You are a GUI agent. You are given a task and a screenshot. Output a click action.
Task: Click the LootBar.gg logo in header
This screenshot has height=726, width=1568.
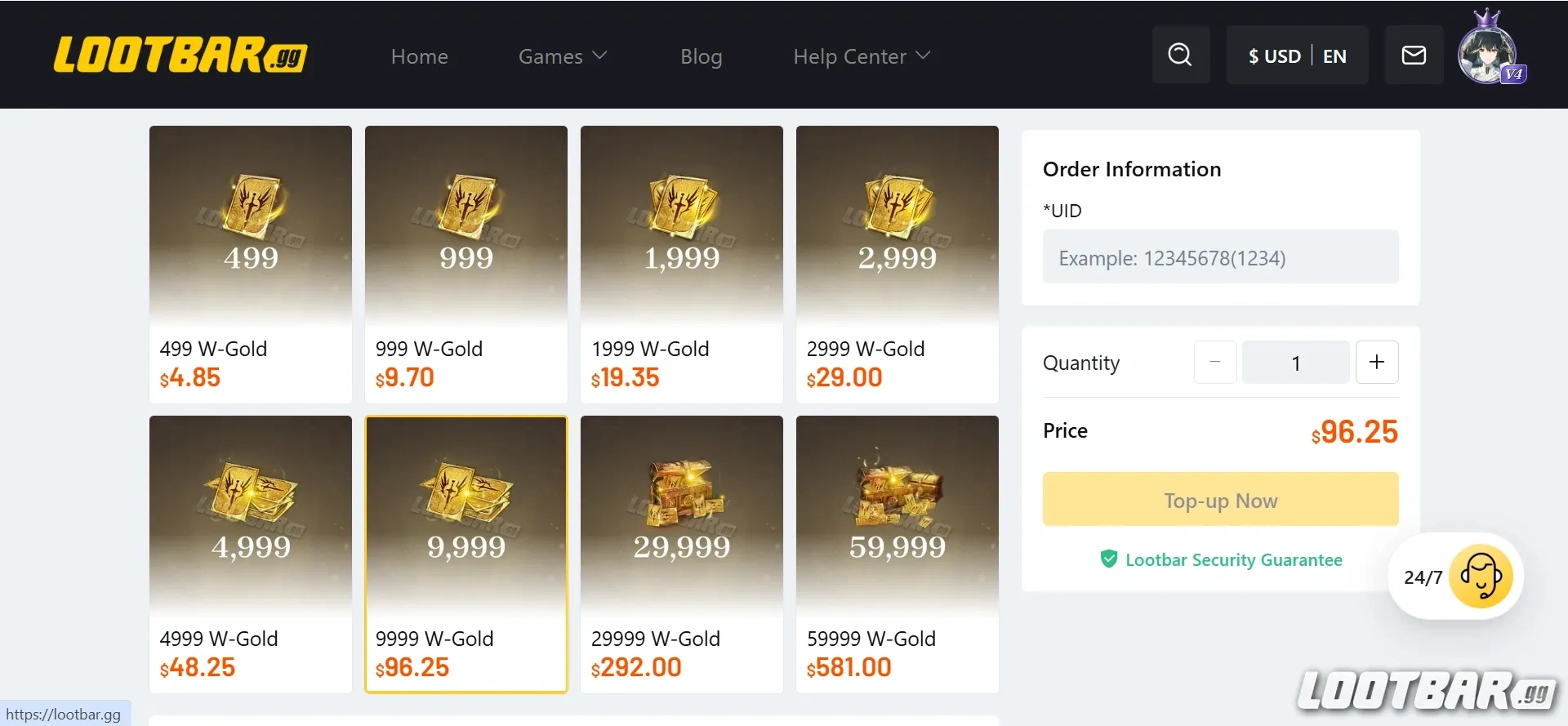(180, 55)
